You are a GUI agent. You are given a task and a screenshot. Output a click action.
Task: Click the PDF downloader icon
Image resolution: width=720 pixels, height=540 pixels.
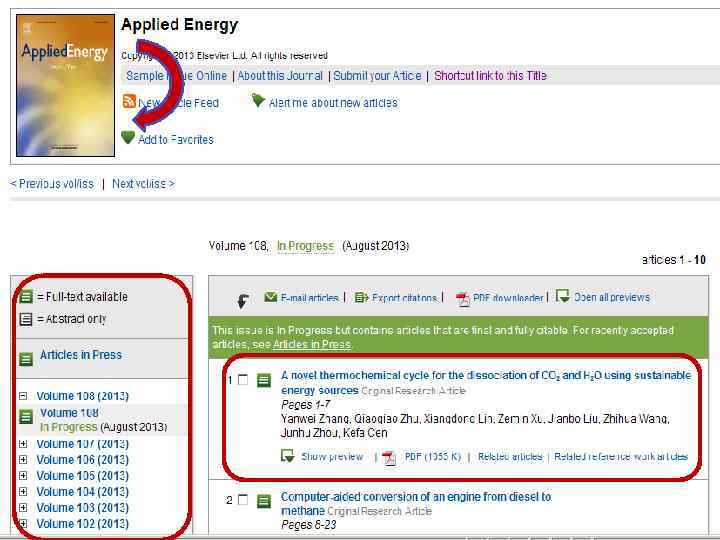tap(463, 298)
